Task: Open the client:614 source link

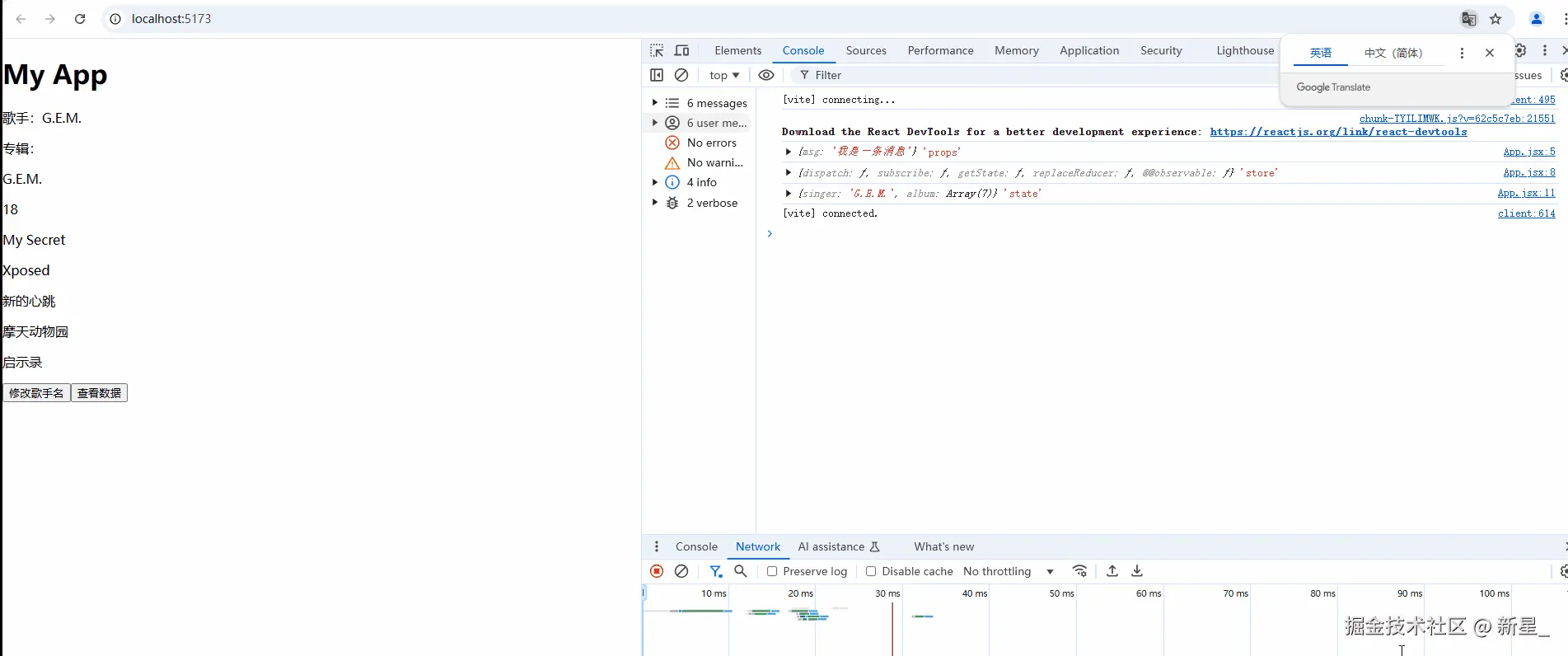Action: coord(1526,213)
